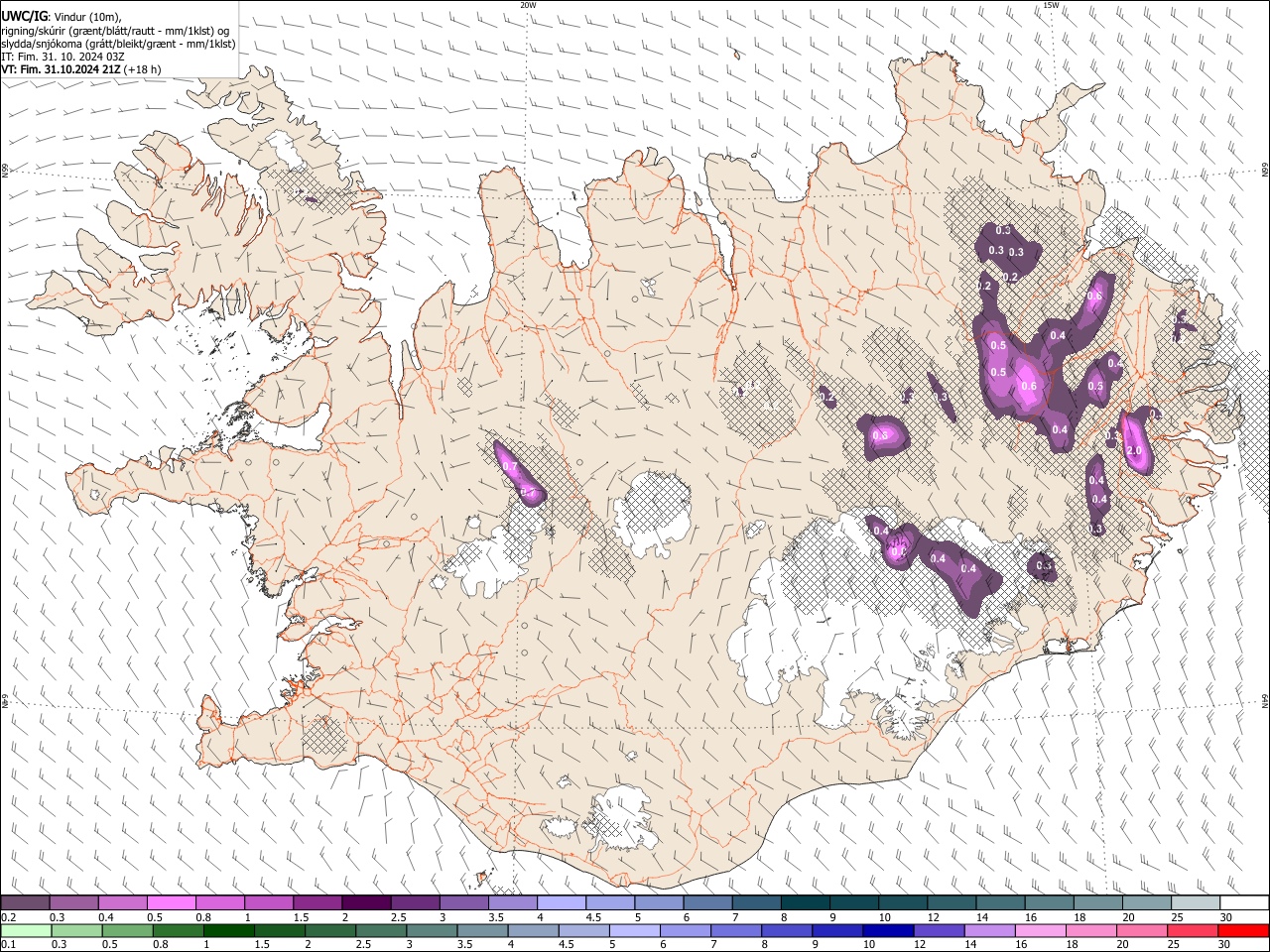Screen dimensions: 1270x952
Task: Click the '20W' longitude label at top
Action: click(x=528, y=5)
